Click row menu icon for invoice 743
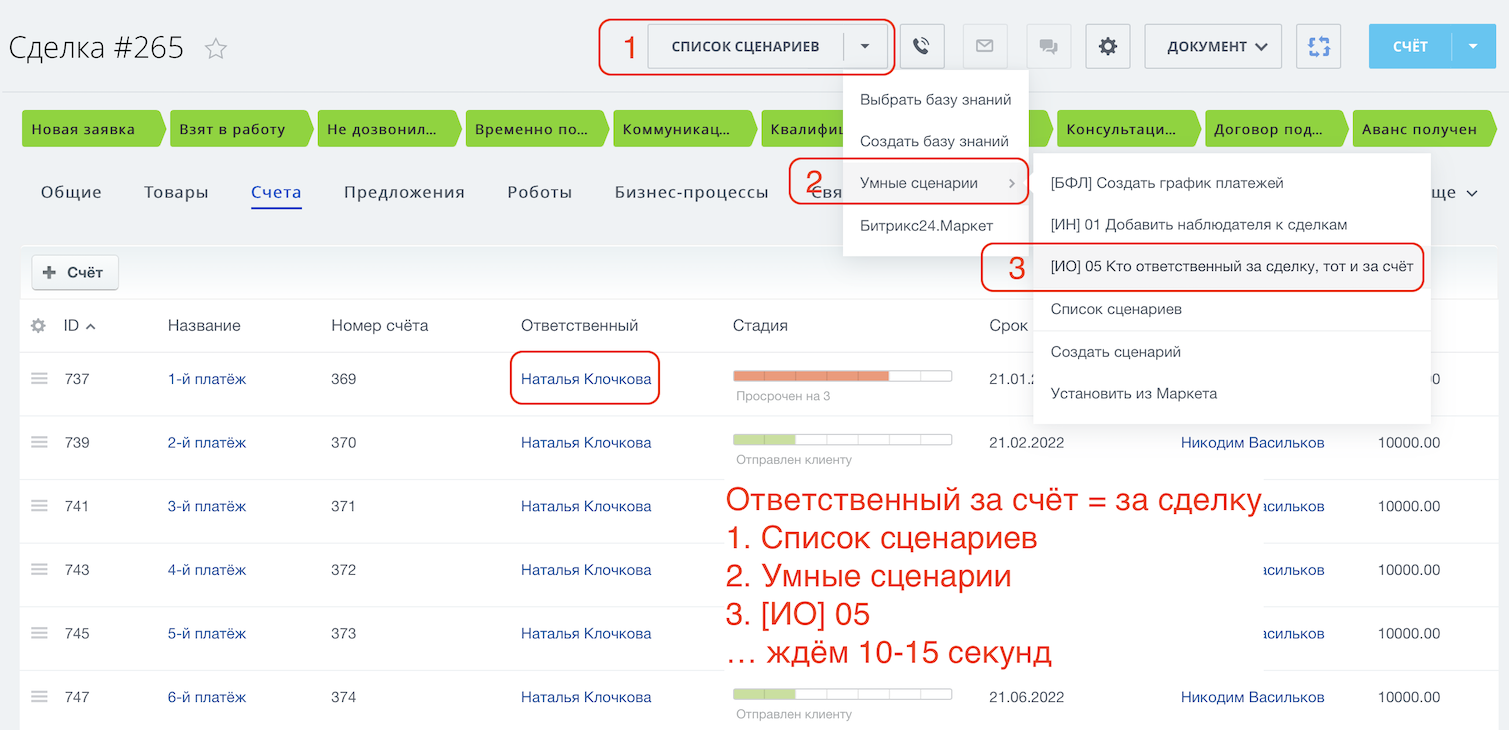This screenshot has width=1509, height=730. point(39,569)
